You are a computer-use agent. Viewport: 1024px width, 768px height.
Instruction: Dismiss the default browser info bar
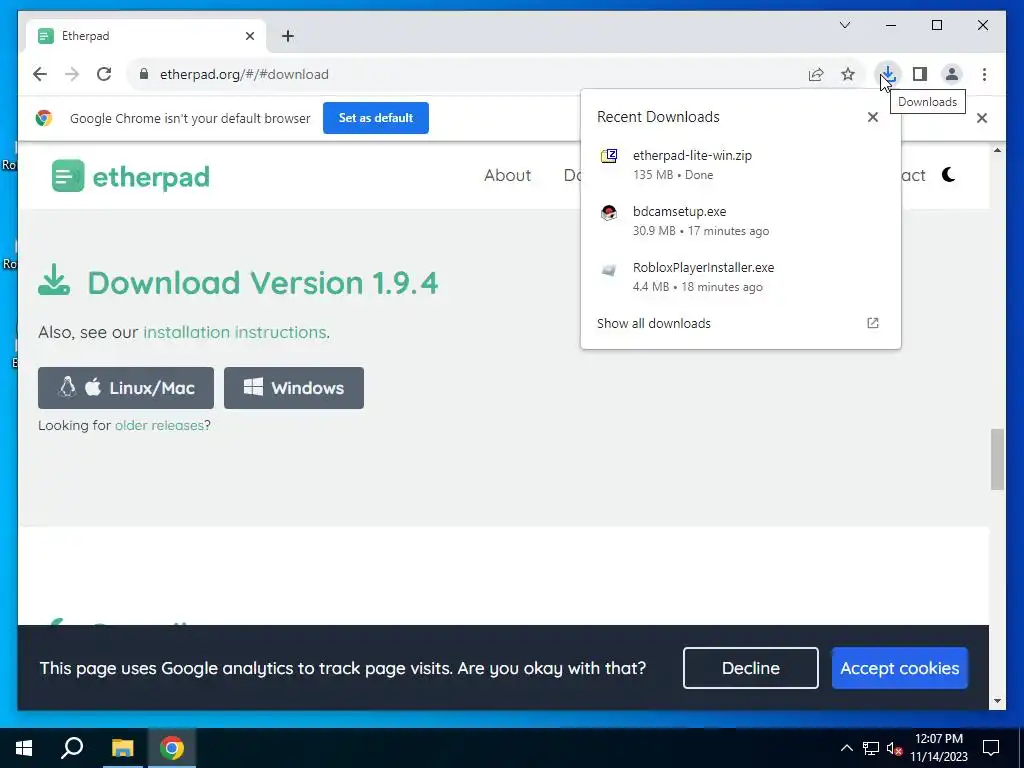[982, 118]
